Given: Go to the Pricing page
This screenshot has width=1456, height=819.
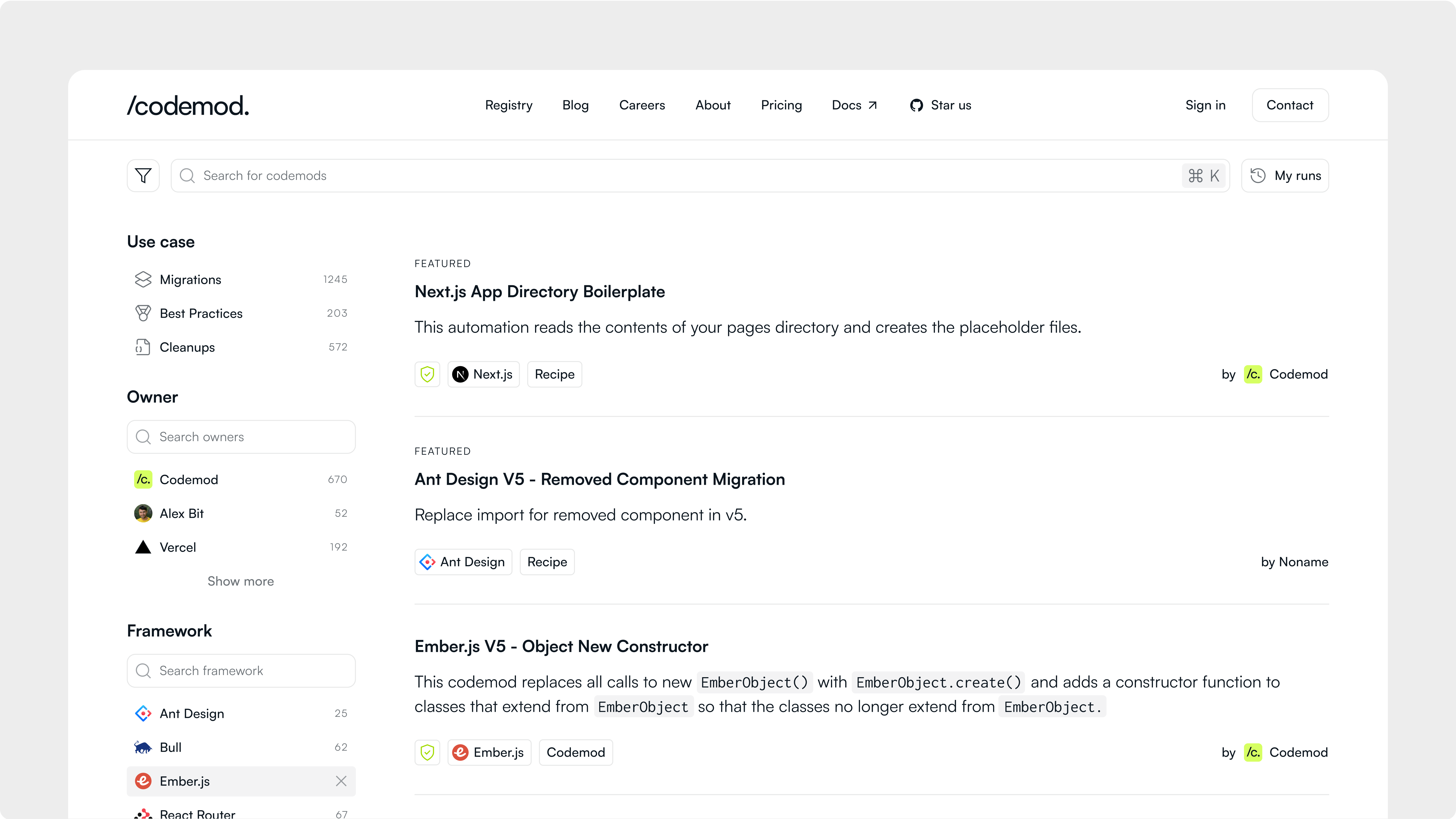Looking at the screenshot, I should 781,105.
